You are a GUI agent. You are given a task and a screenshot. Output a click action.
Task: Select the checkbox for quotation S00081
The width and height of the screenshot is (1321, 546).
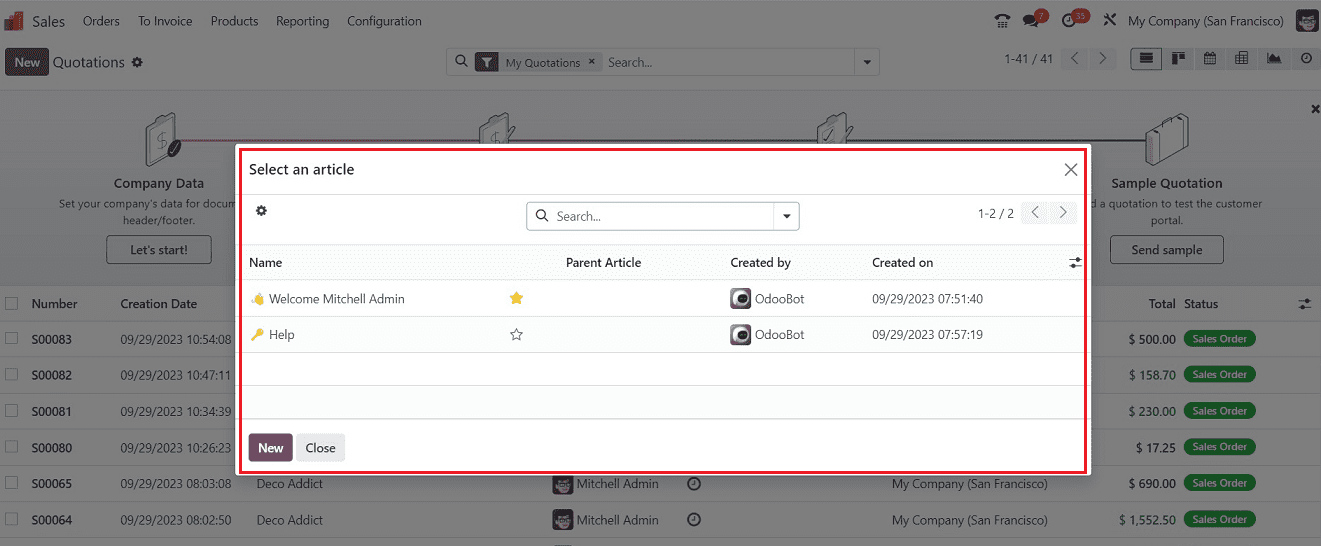(x=12, y=411)
